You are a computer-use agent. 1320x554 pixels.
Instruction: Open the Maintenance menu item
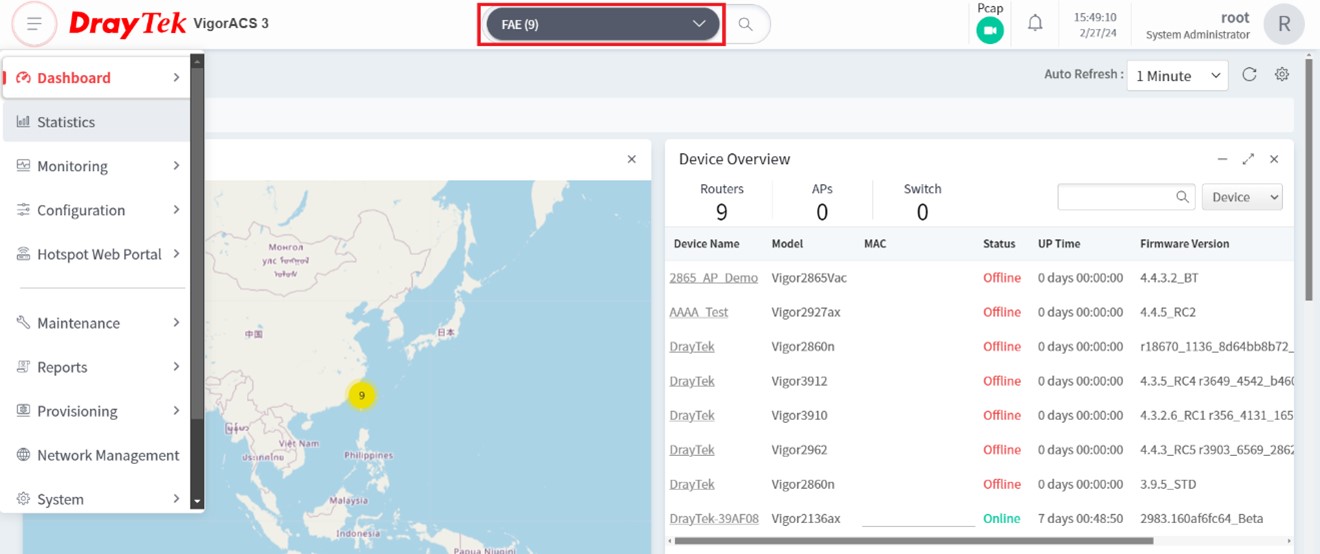click(x=97, y=322)
